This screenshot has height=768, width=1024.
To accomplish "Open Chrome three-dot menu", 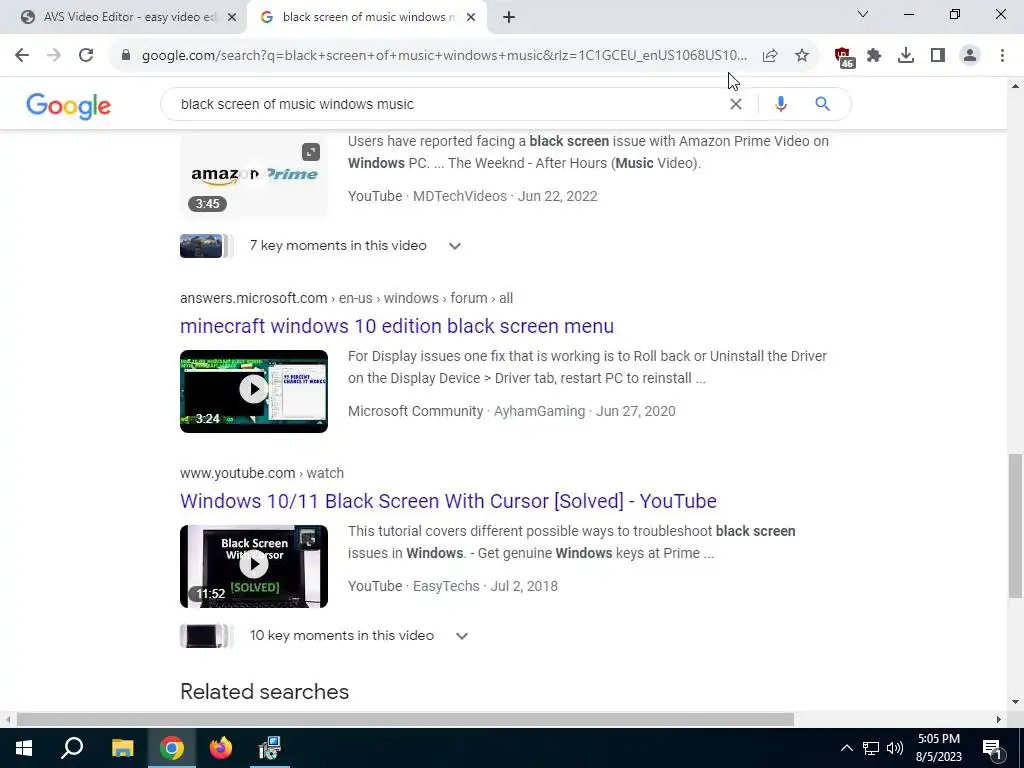I will point(1002,56).
